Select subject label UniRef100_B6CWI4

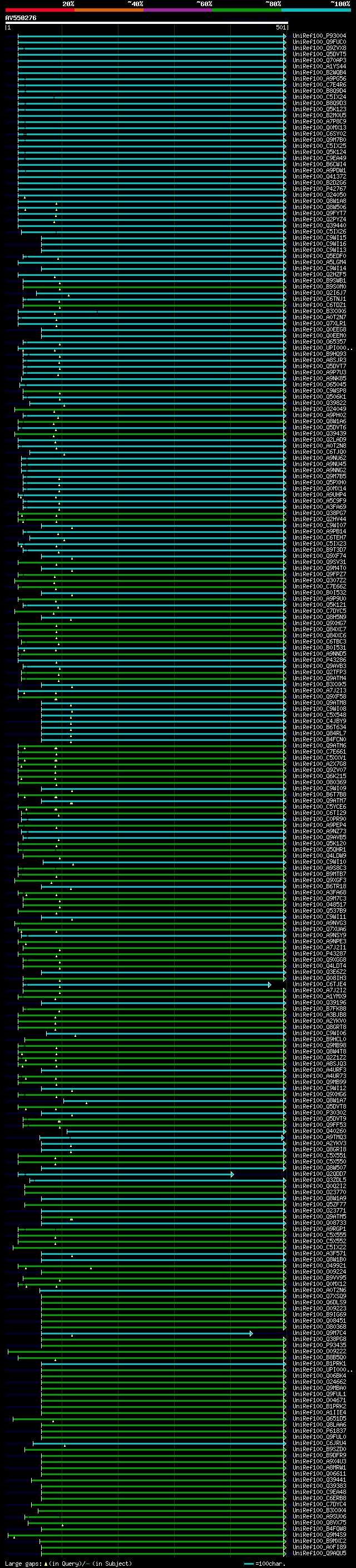319,164
